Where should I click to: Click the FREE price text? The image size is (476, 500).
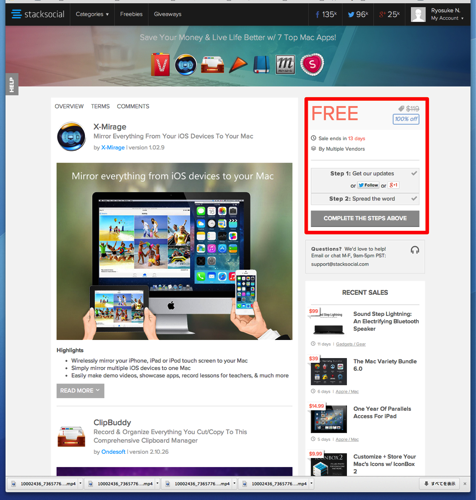(x=335, y=113)
